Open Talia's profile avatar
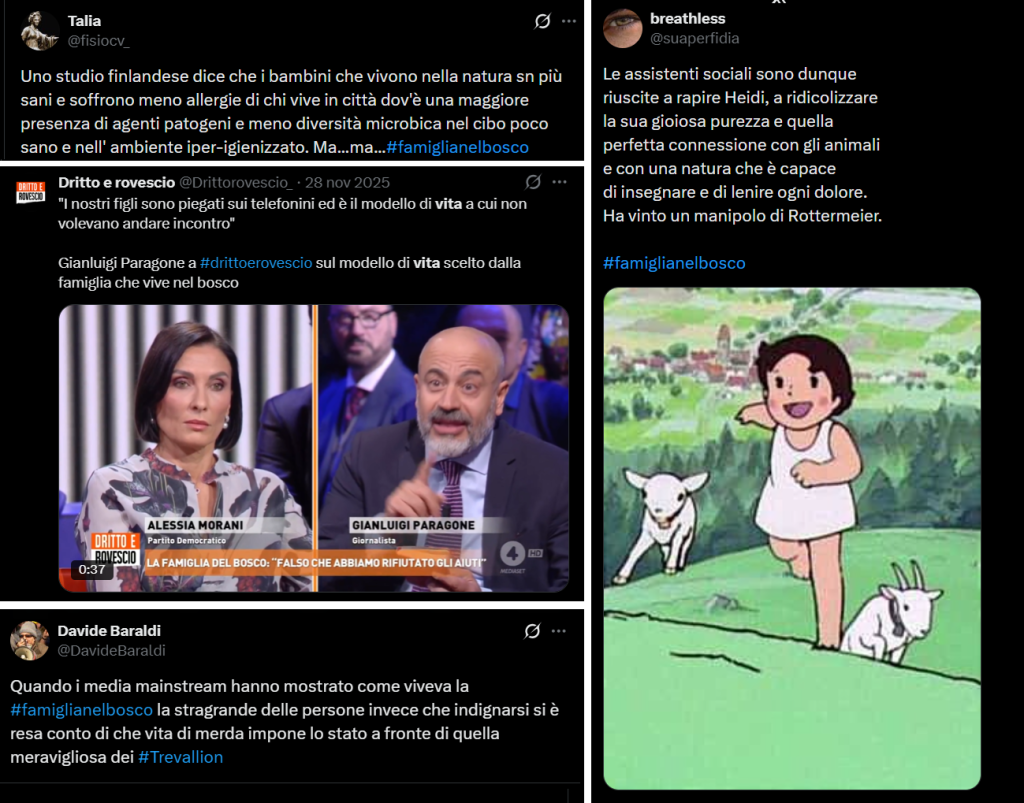Screen dimensions: 1024x803 click(x=39, y=31)
